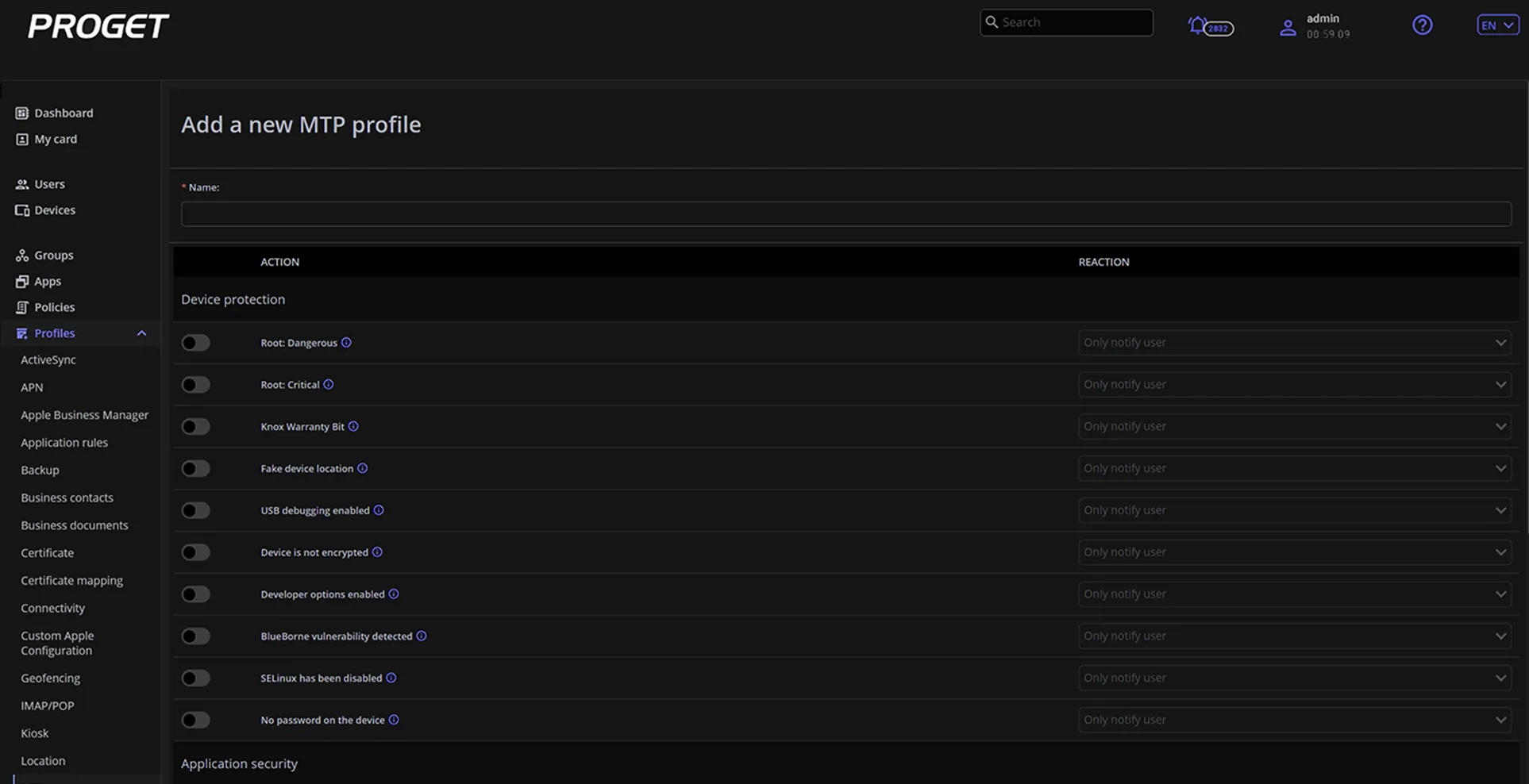Open reaction dropdown for Device is not encrypted
1529x784 pixels.
click(1294, 552)
